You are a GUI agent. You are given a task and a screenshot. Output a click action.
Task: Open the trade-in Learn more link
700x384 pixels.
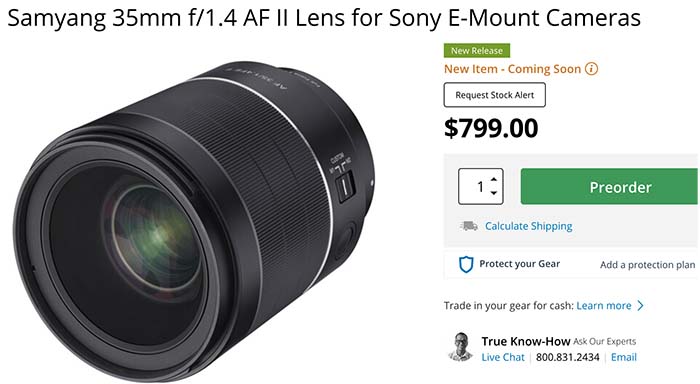coord(604,305)
